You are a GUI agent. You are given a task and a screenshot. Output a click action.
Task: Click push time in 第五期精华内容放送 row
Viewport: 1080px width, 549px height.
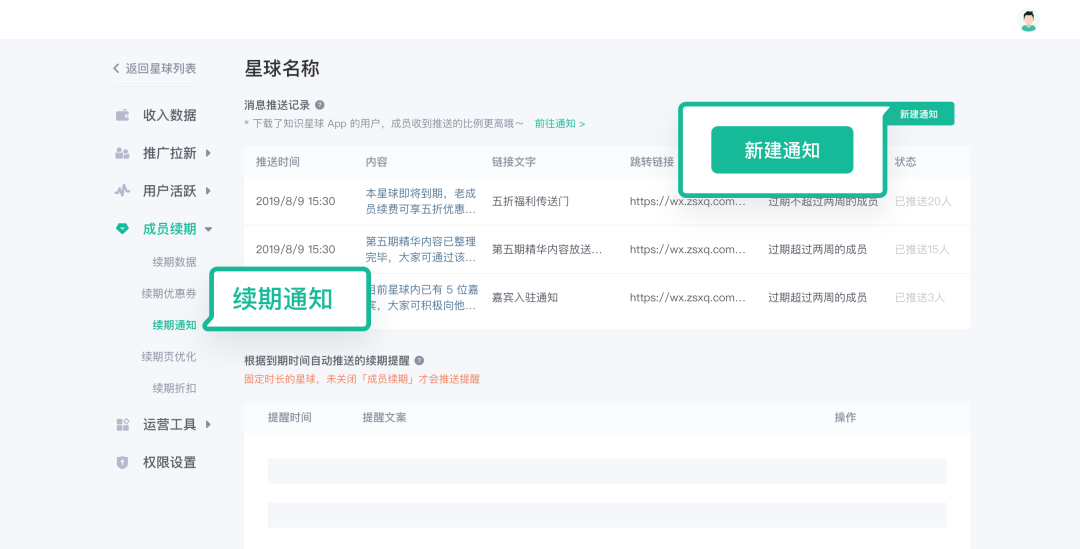click(x=295, y=249)
